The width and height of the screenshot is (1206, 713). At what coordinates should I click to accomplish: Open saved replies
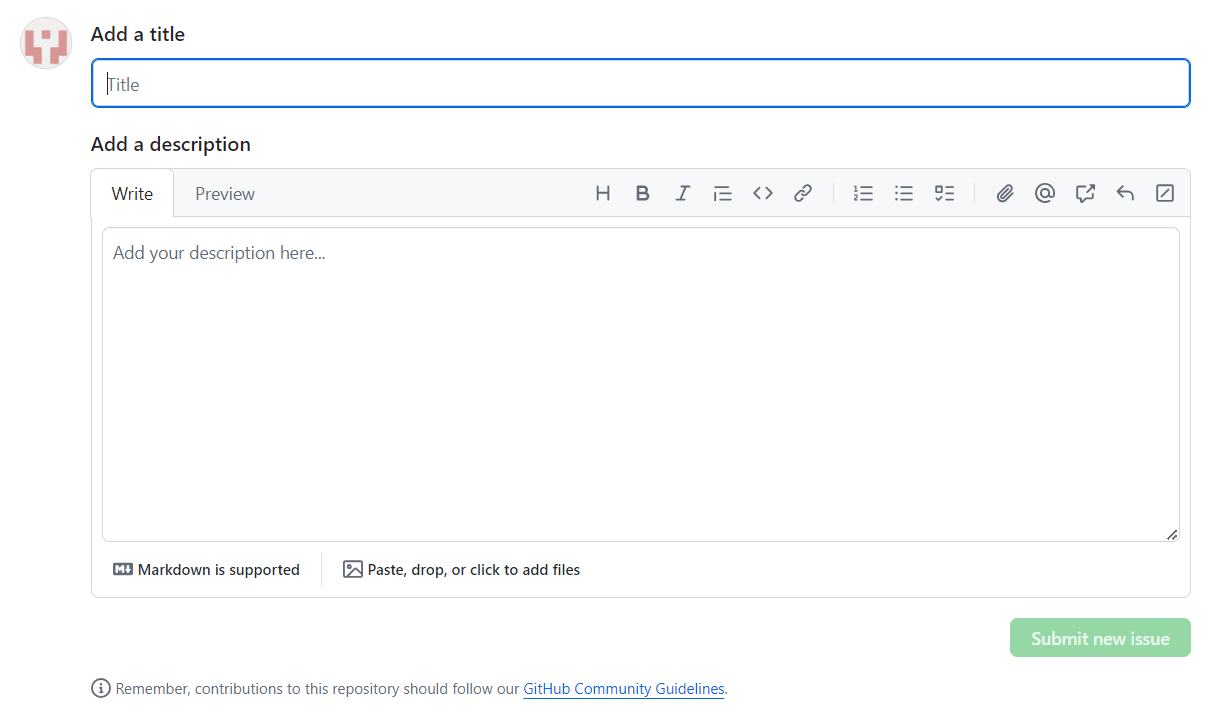(1125, 193)
